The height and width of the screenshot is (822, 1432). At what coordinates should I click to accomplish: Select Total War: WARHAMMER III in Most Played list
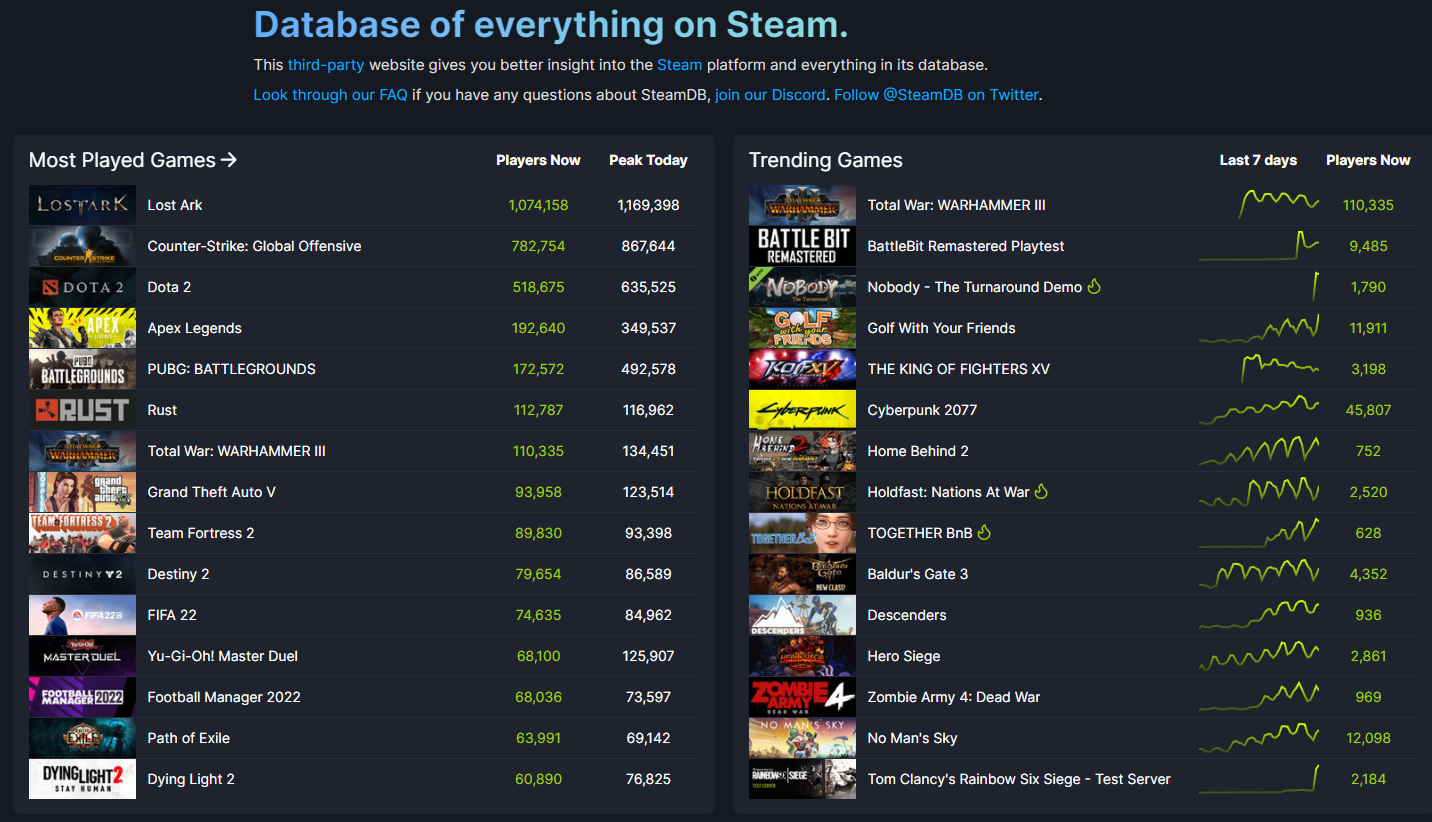click(236, 451)
